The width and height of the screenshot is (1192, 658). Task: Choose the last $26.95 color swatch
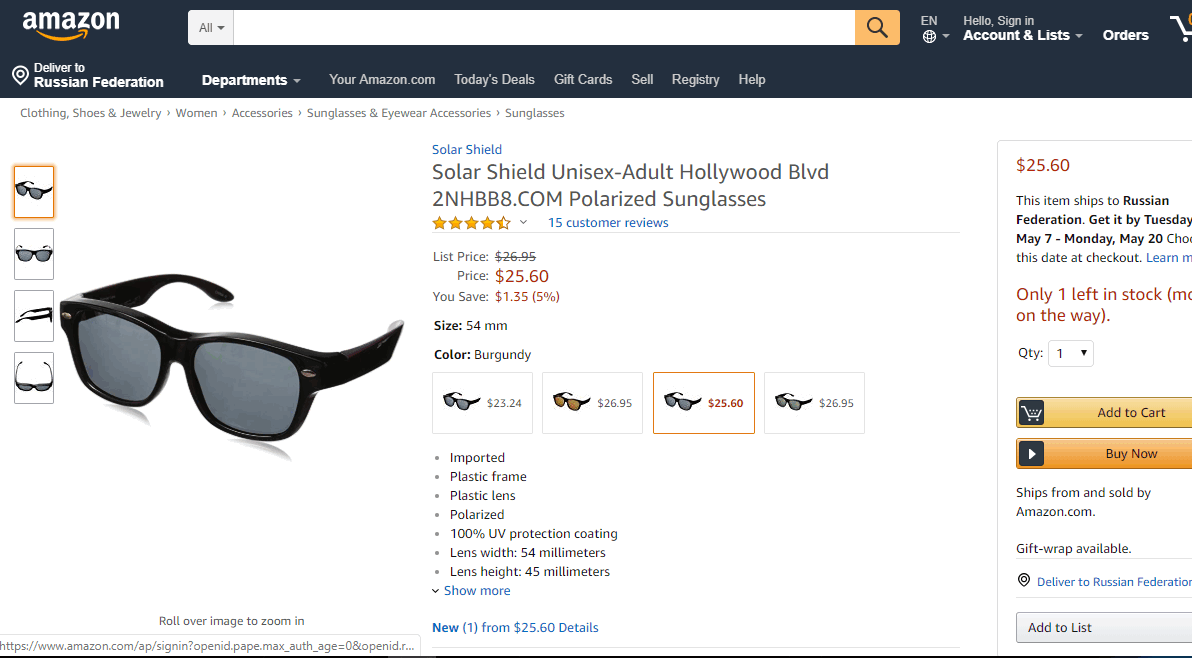[x=814, y=403]
